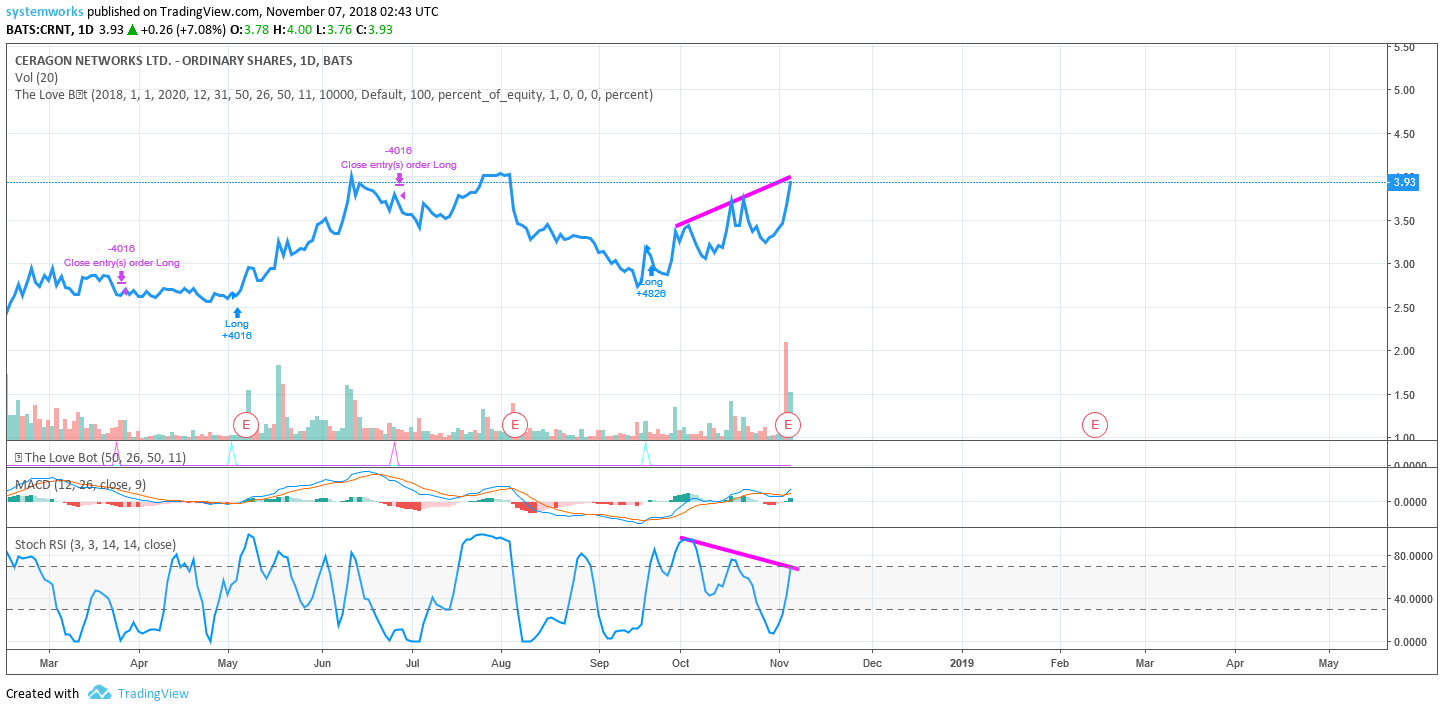Click the 2.00 price axis label
Image resolution: width=1444 pixels, height=711 pixels.
point(1405,351)
